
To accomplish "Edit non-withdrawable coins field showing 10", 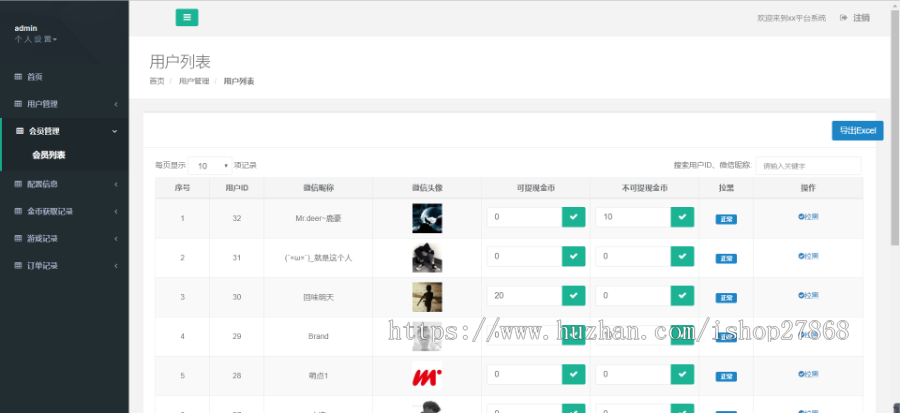I will [633, 217].
